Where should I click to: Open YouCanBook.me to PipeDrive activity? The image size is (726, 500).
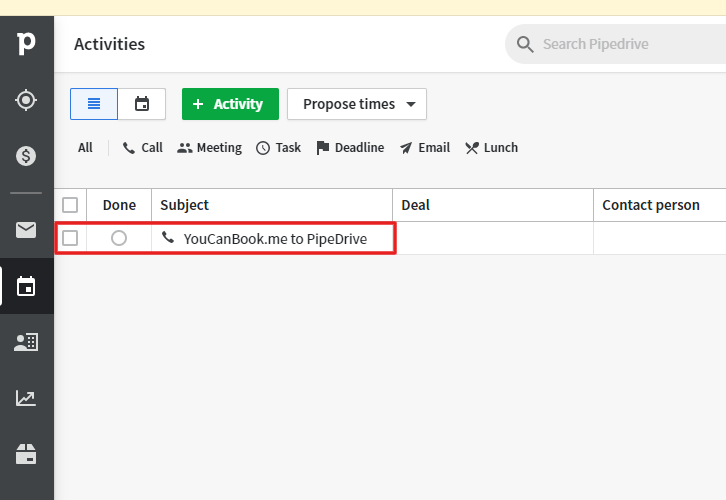(275, 239)
